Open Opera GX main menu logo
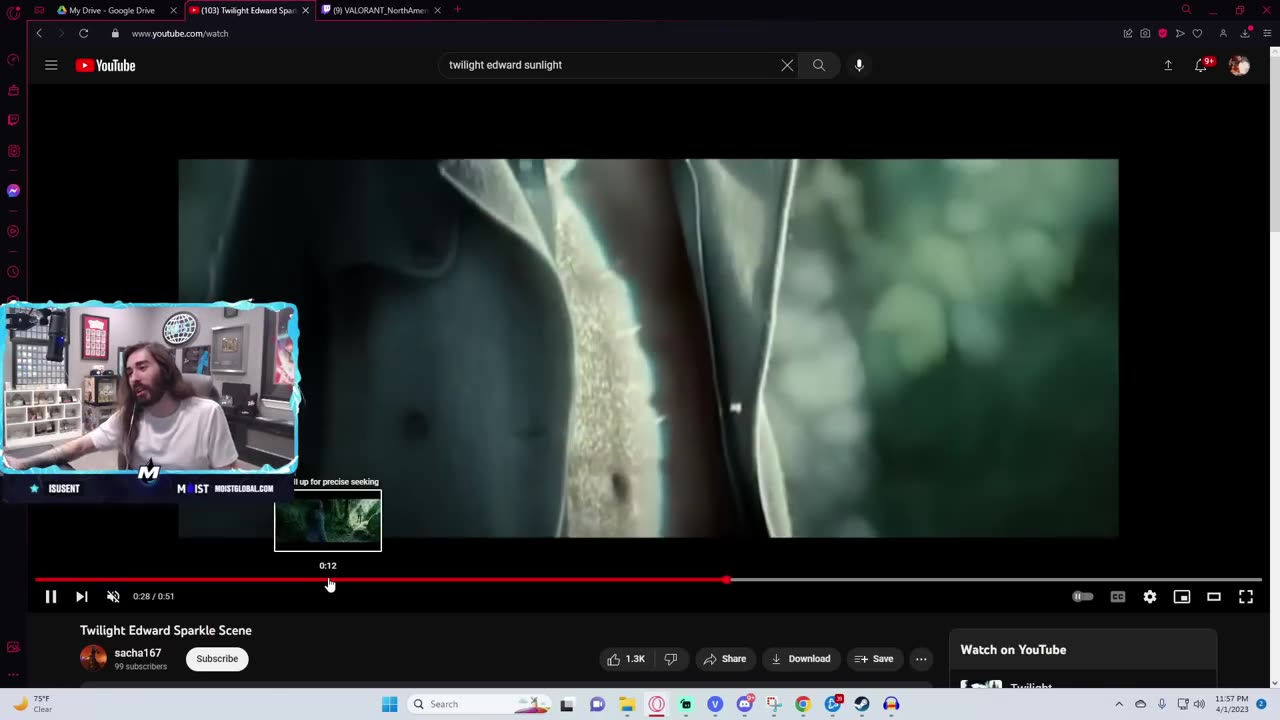The image size is (1280, 720). click(13, 12)
